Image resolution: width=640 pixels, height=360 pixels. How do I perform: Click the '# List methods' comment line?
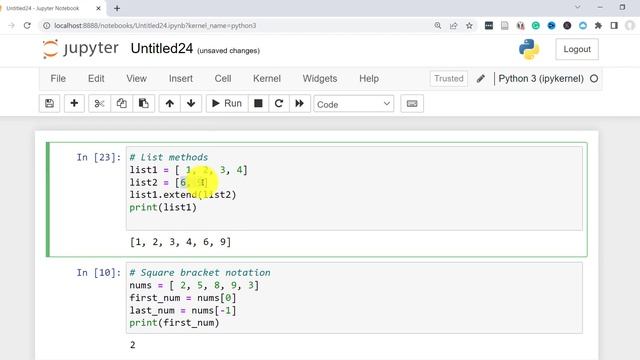[169, 157]
